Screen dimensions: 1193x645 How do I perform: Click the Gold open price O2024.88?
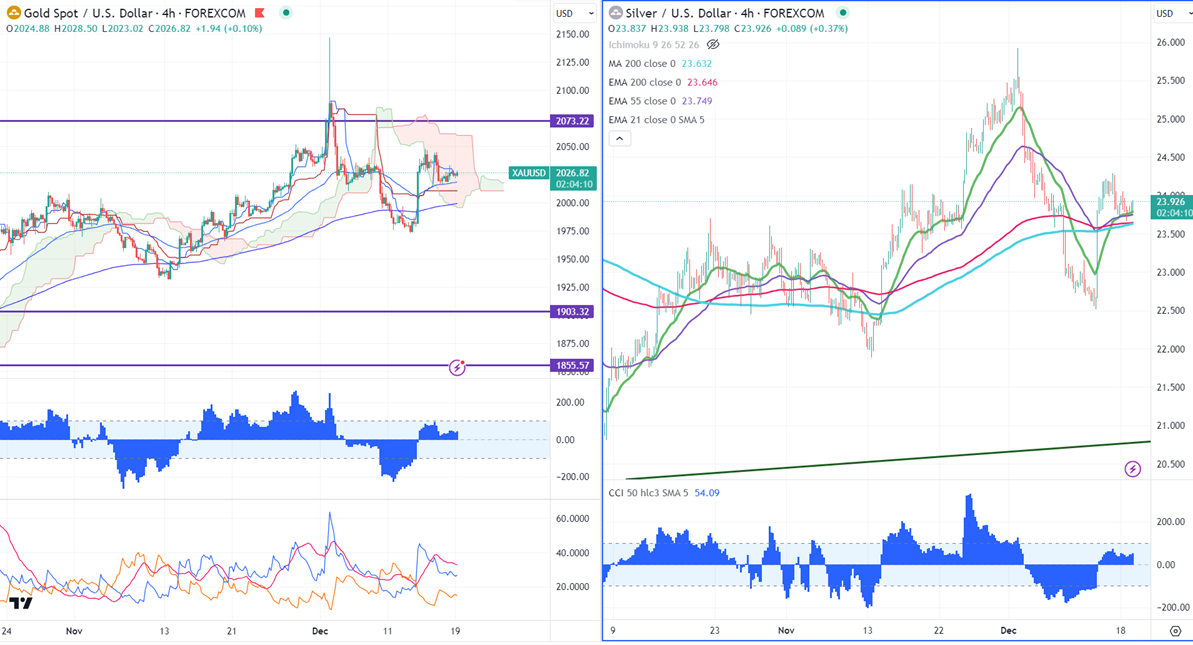[27, 29]
